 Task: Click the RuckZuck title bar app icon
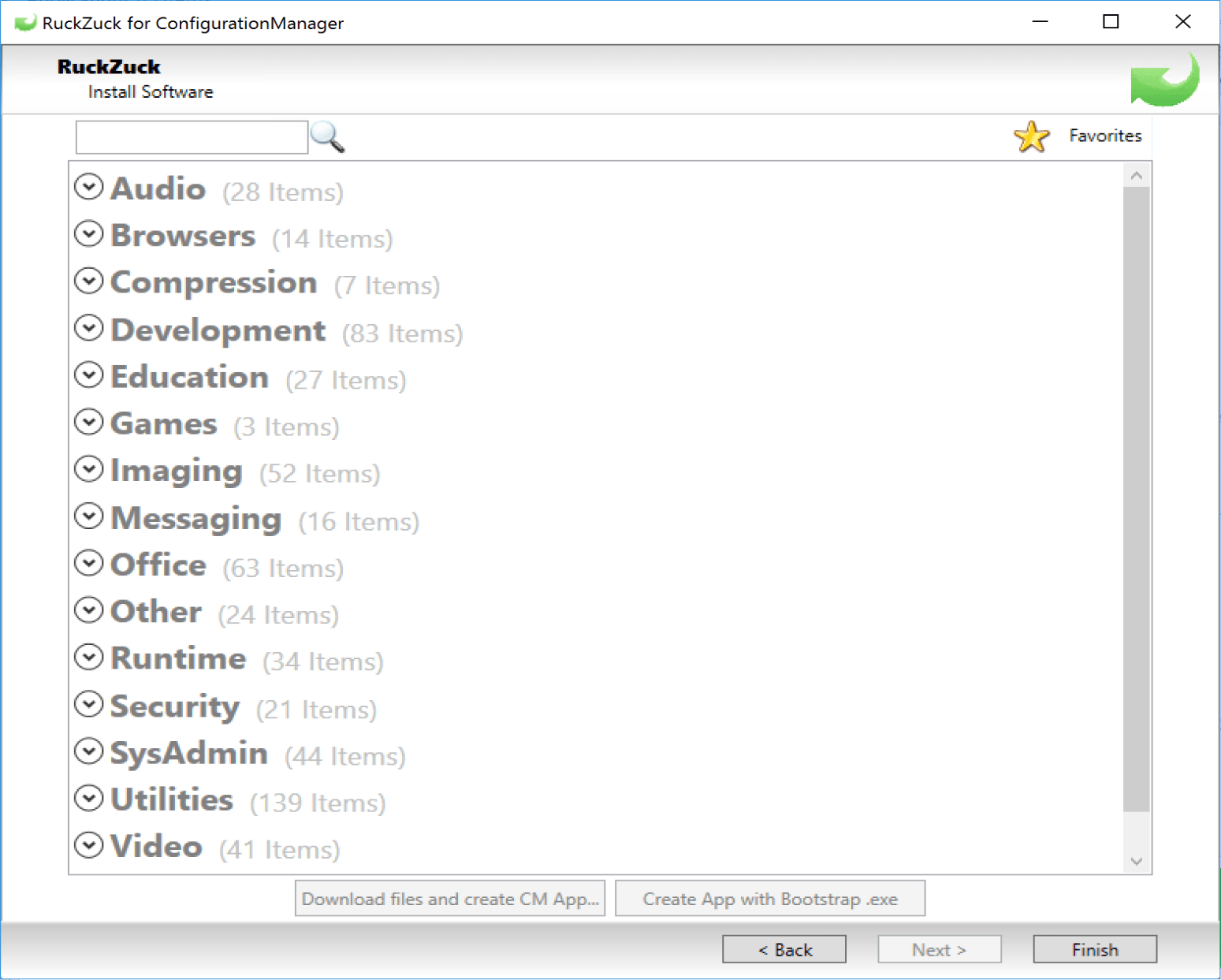[24, 23]
